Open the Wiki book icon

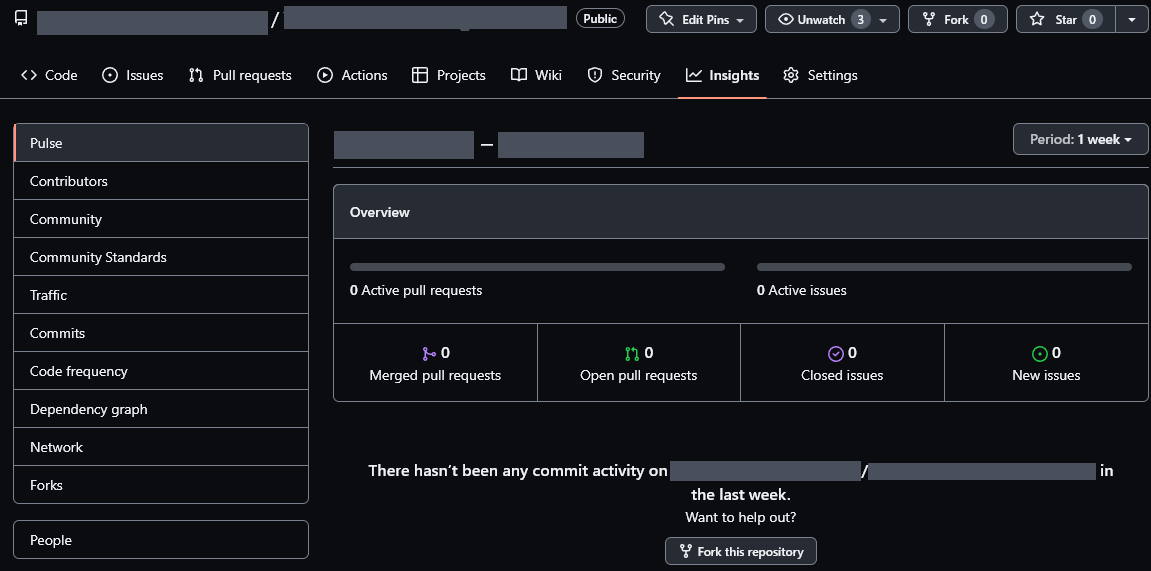[519, 75]
